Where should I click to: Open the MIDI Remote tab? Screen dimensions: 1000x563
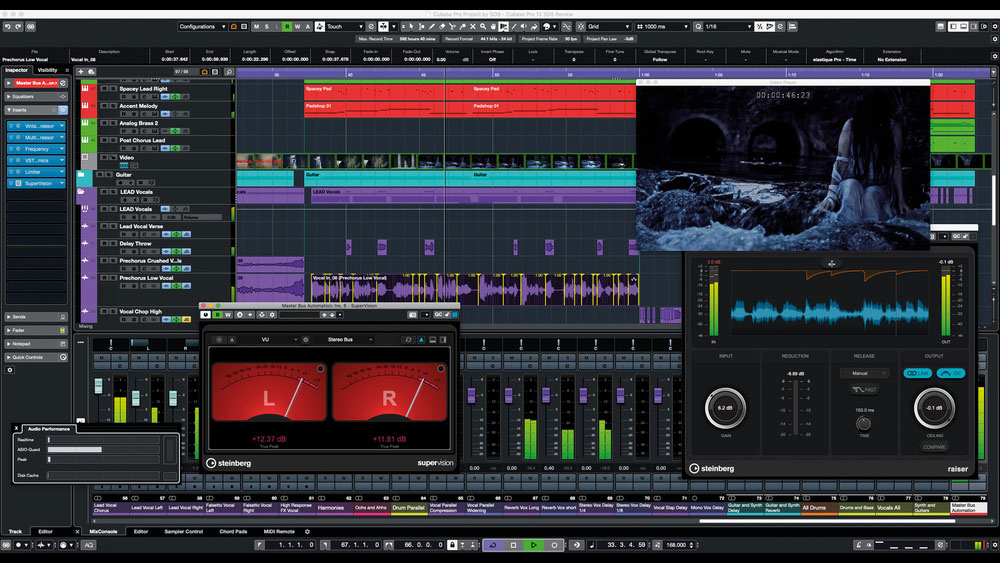coord(279,531)
